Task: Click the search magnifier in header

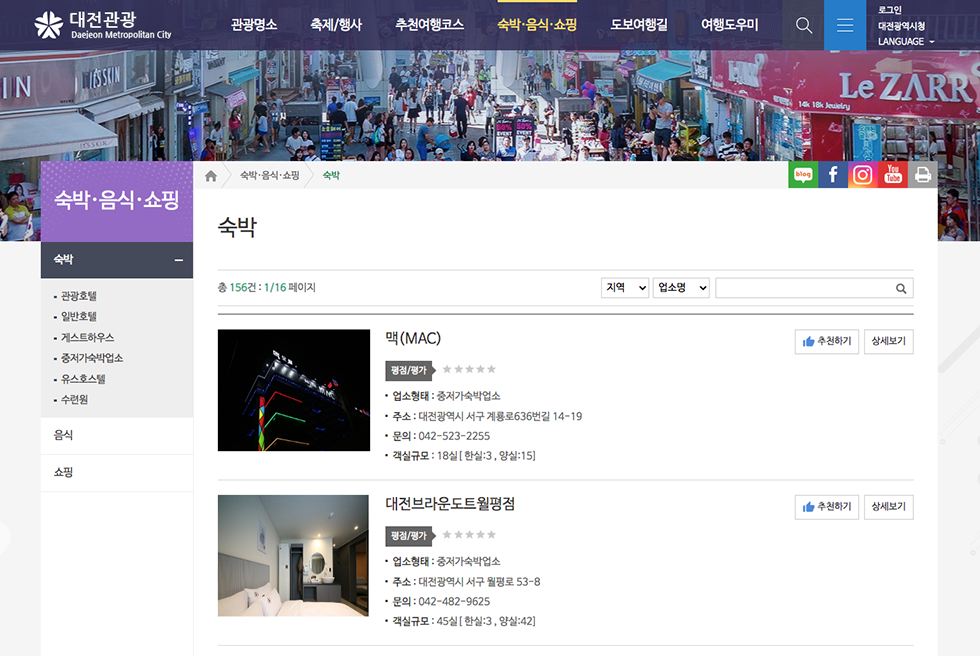Action: pyautogui.click(x=804, y=25)
